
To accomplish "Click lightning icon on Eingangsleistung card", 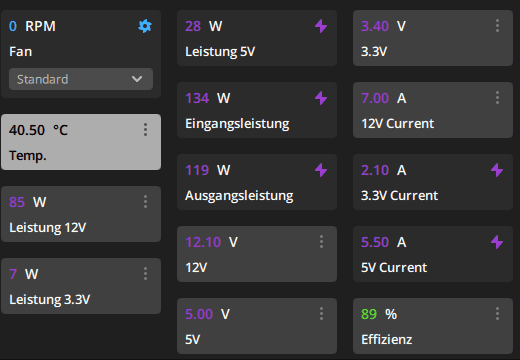I will (x=321, y=98).
